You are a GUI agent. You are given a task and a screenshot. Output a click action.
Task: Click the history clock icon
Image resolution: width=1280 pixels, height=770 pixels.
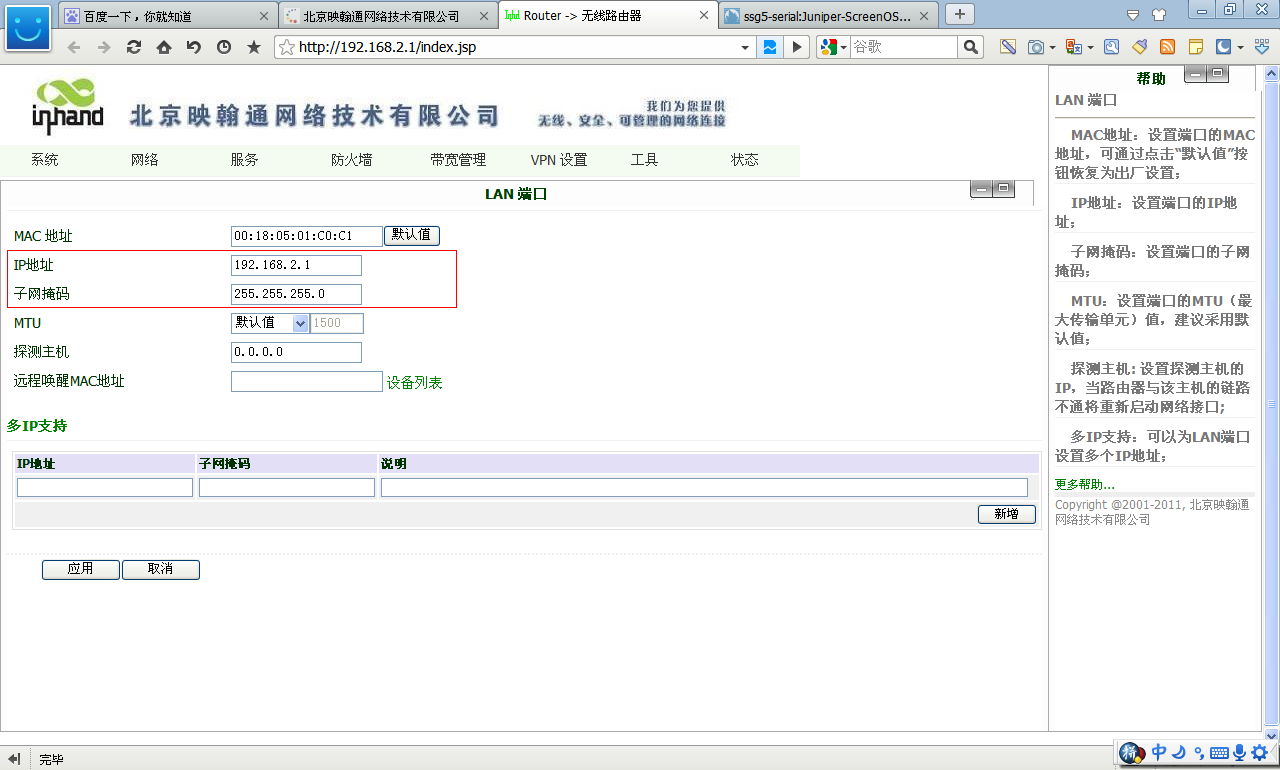click(x=223, y=47)
